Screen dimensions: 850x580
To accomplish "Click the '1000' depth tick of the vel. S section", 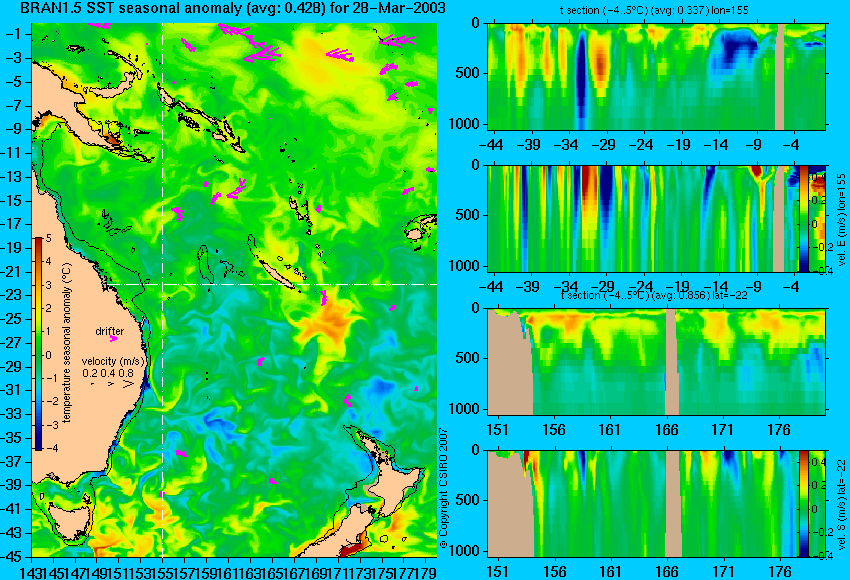I will click(464, 551).
